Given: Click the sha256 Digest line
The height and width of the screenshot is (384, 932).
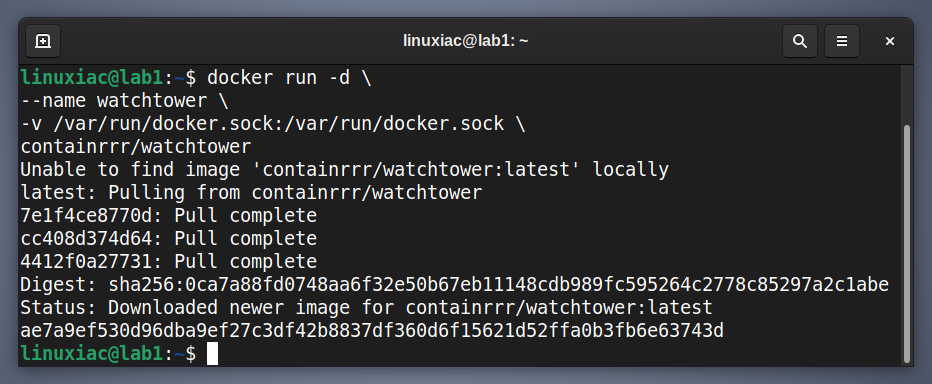Looking at the screenshot, I should [x=455, y=285].
